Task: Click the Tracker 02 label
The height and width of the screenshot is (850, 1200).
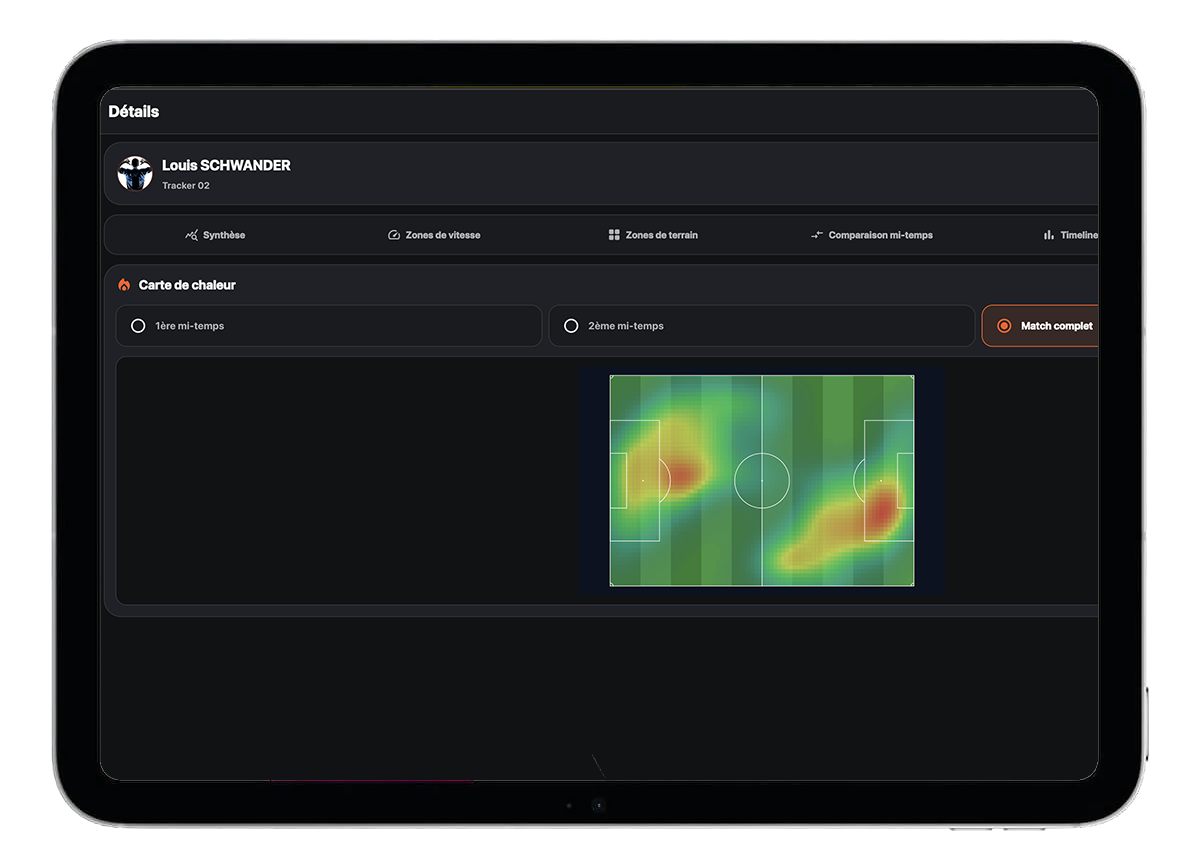Action: (x=186, y=186)
